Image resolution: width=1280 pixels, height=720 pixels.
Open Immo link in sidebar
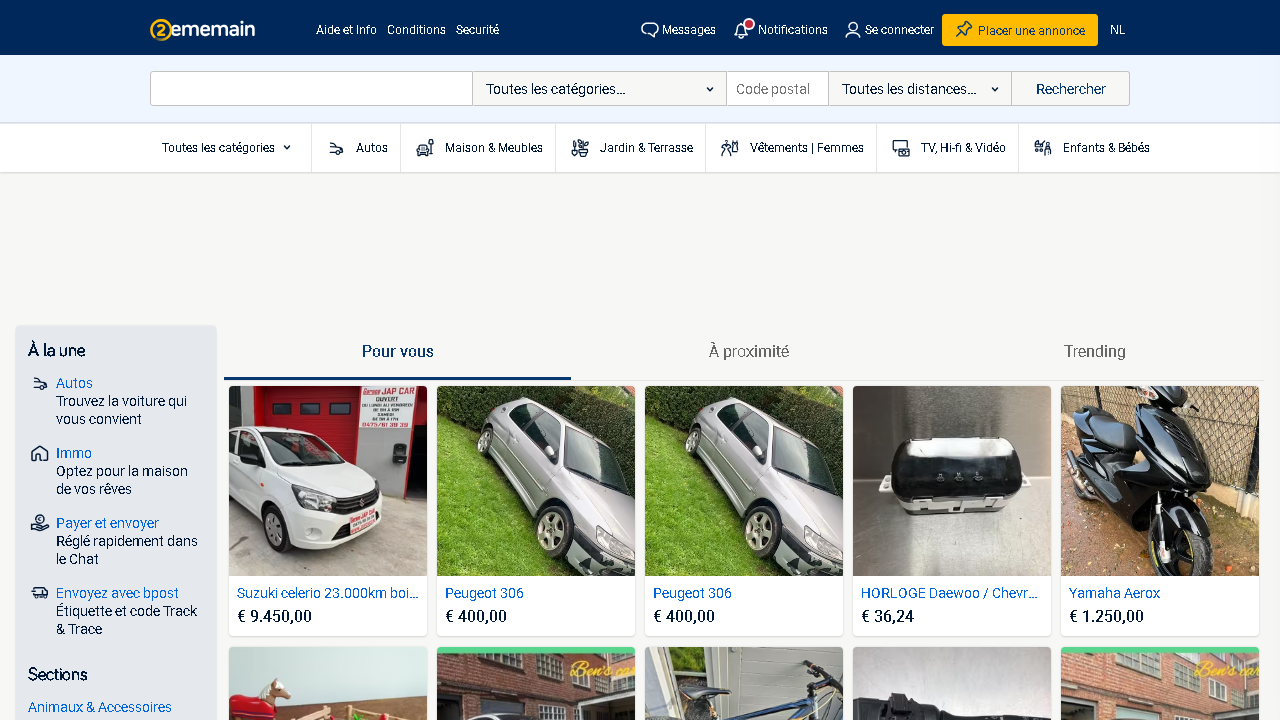(74, 453)
